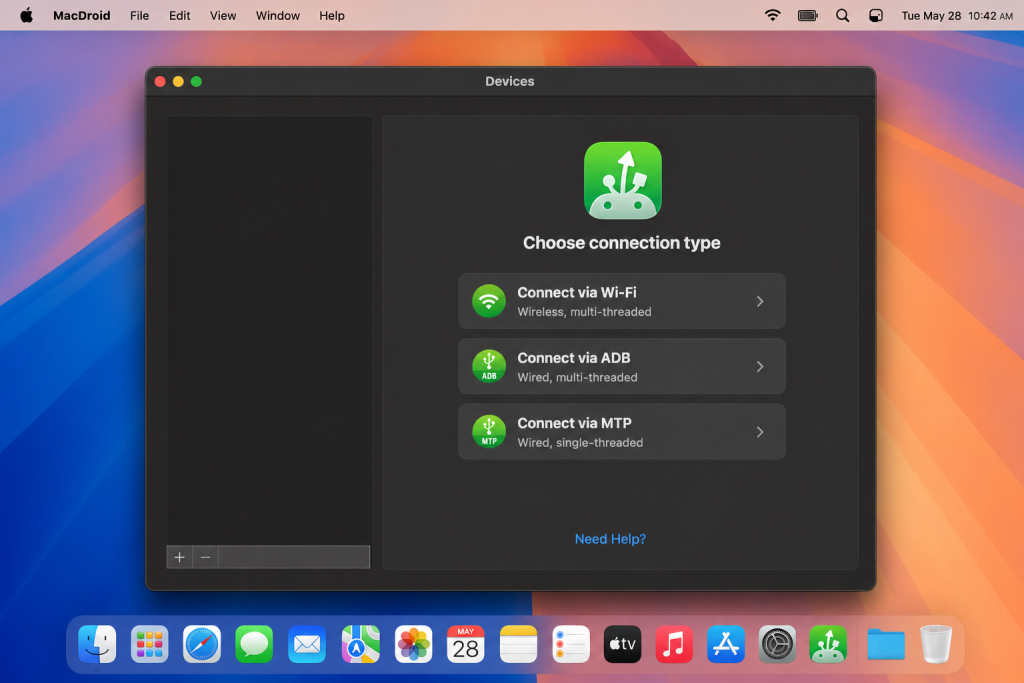The image size is (1024, 683).
Task: Open Mail from the Dock
Action: [307, 644]
